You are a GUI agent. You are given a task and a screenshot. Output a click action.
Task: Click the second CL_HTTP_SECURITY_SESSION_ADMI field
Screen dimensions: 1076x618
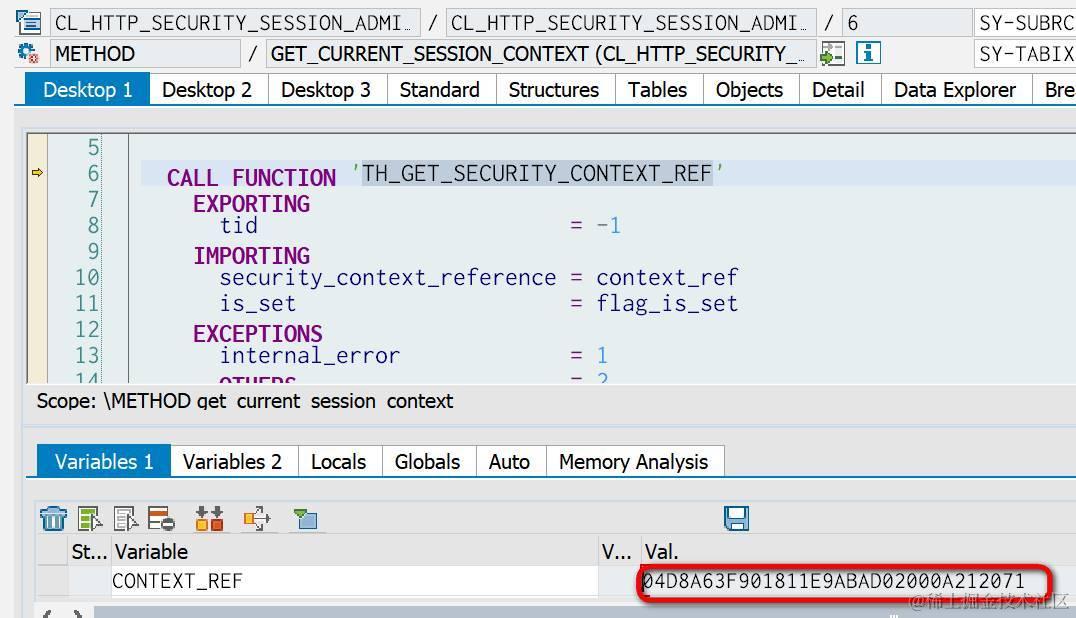631,23
